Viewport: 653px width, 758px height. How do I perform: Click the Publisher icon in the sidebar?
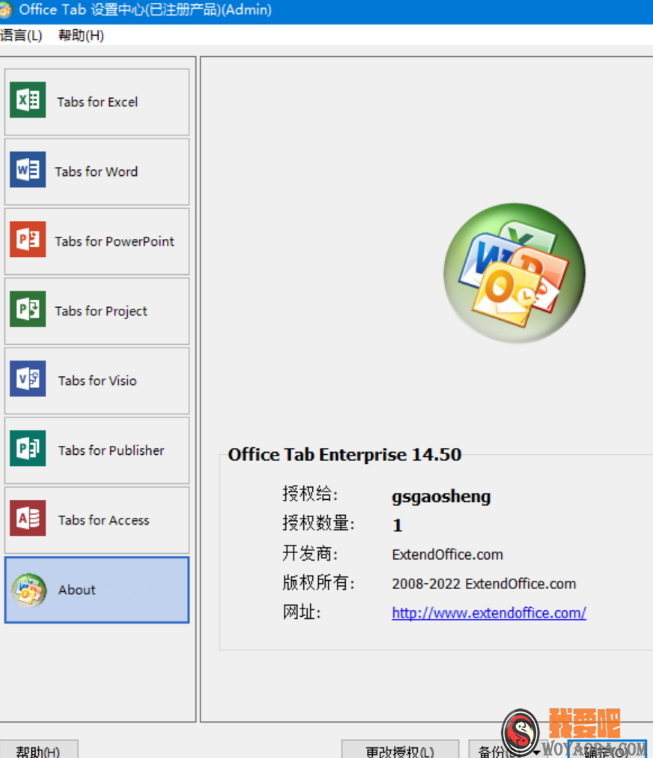28,448
